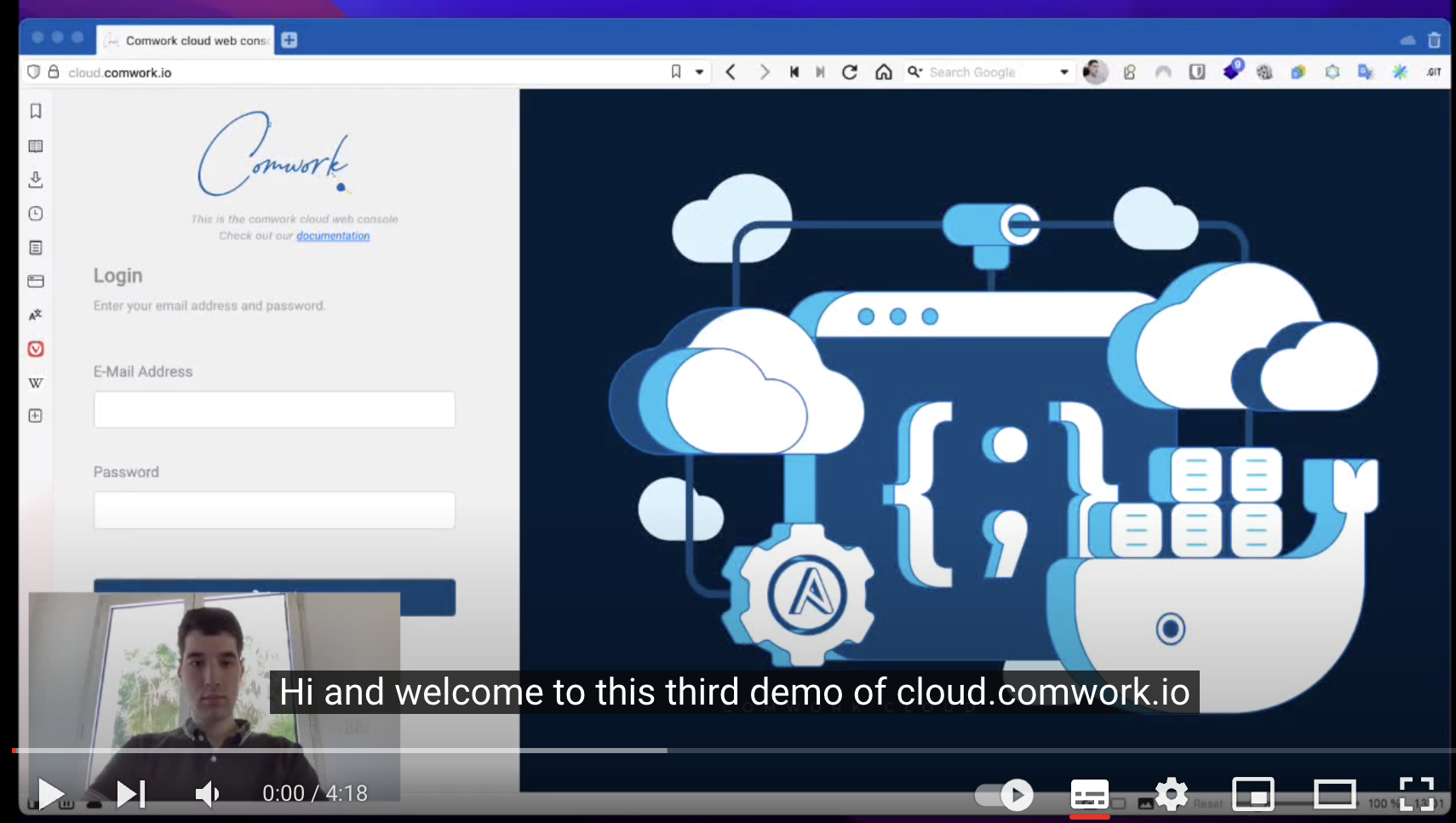Skip to the next video
Image resolution: width=1456 pixels, height=823 pixels.
pos(131,793)
